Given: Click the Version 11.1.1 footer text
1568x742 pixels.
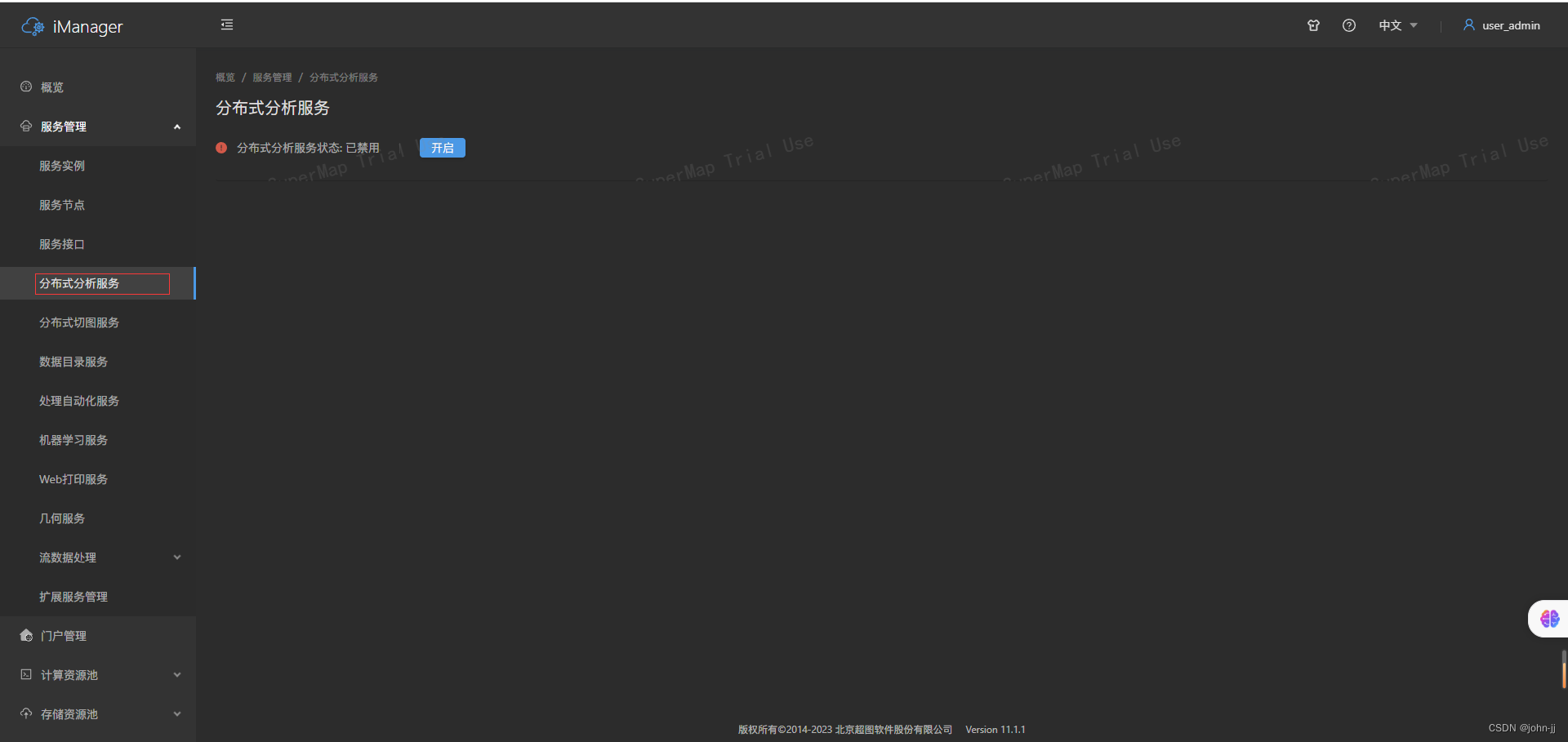Looking at the screenshot, I should tap(995, 730).
